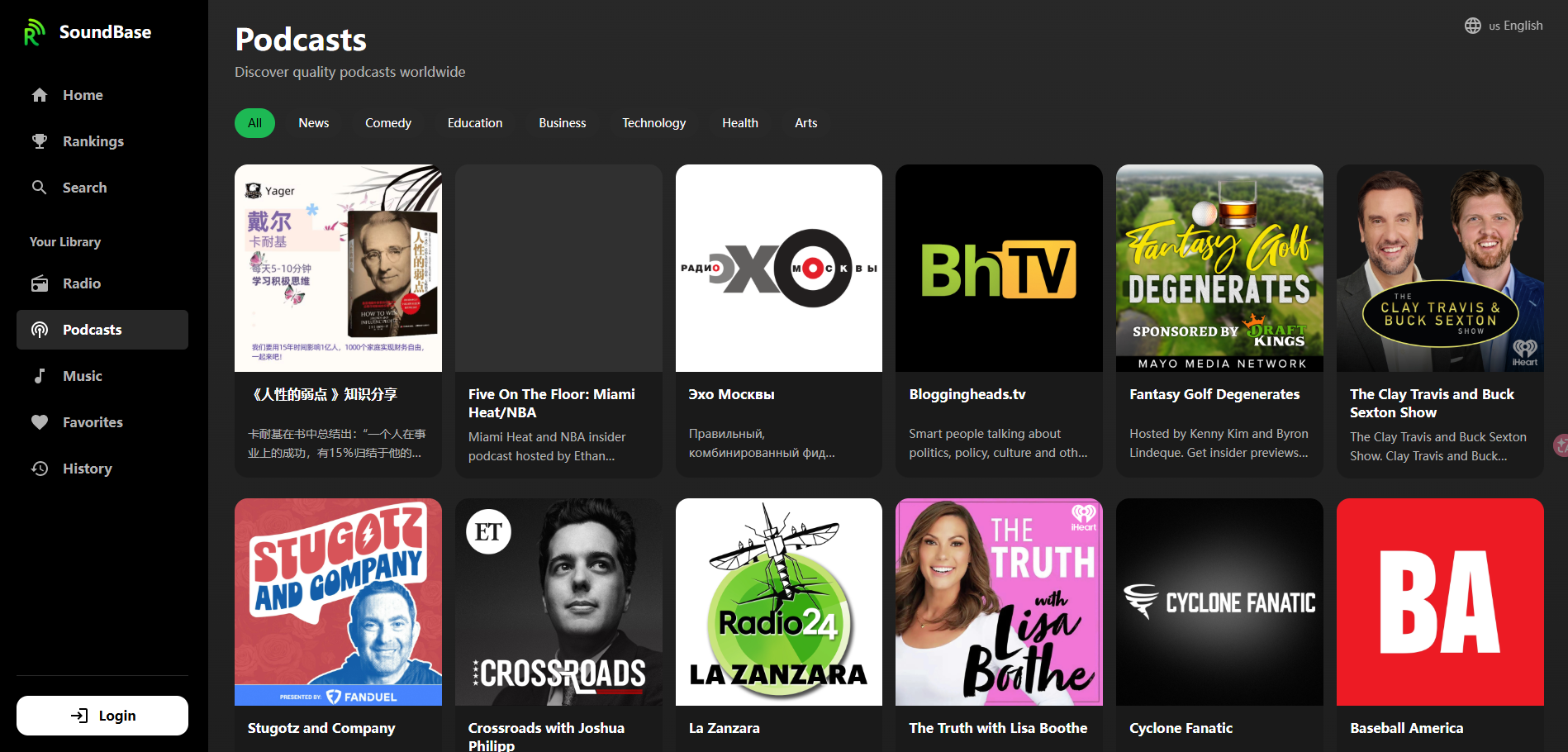Click the Home house icon

click(40, 95)
